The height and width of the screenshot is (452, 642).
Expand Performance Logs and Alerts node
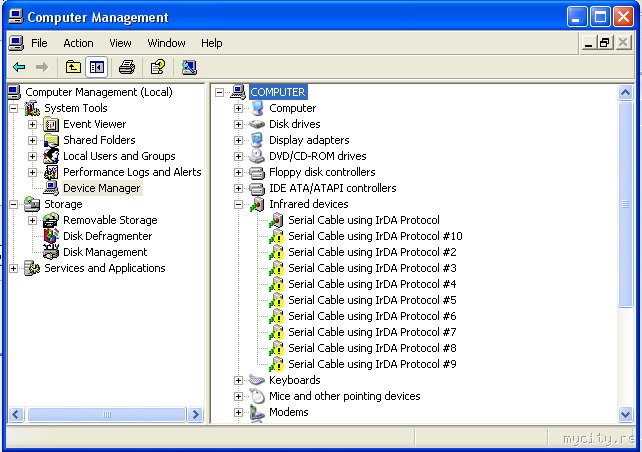[x=32, y=172]
